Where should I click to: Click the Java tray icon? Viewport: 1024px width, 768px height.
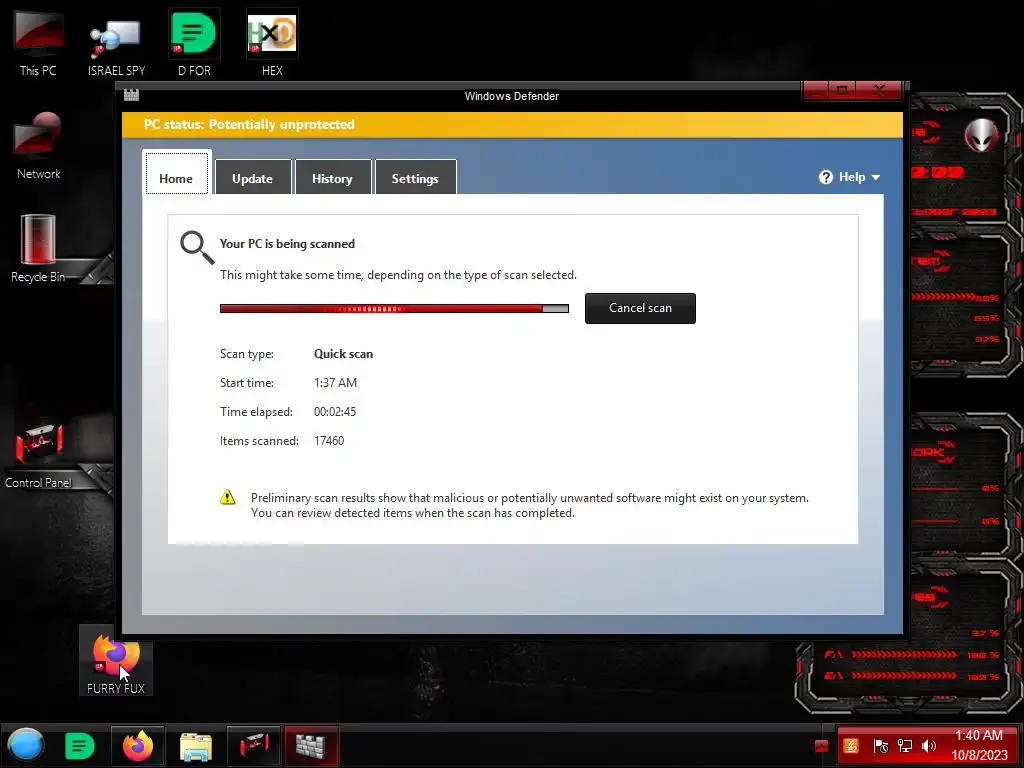click(x=851, y=746)
